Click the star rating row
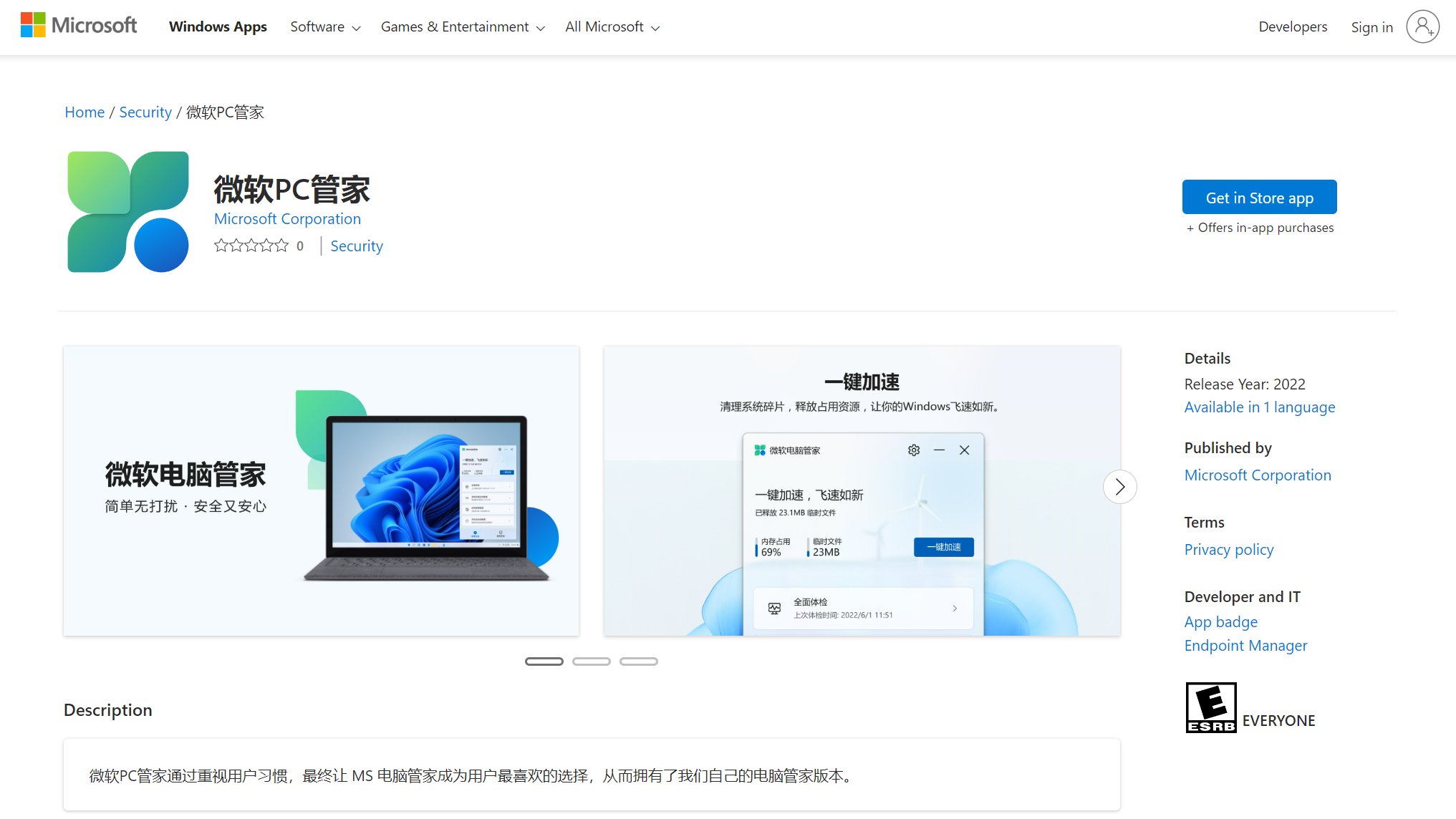Image resolution: width=1456 pixels, height=819 pixels. (251, 246)
